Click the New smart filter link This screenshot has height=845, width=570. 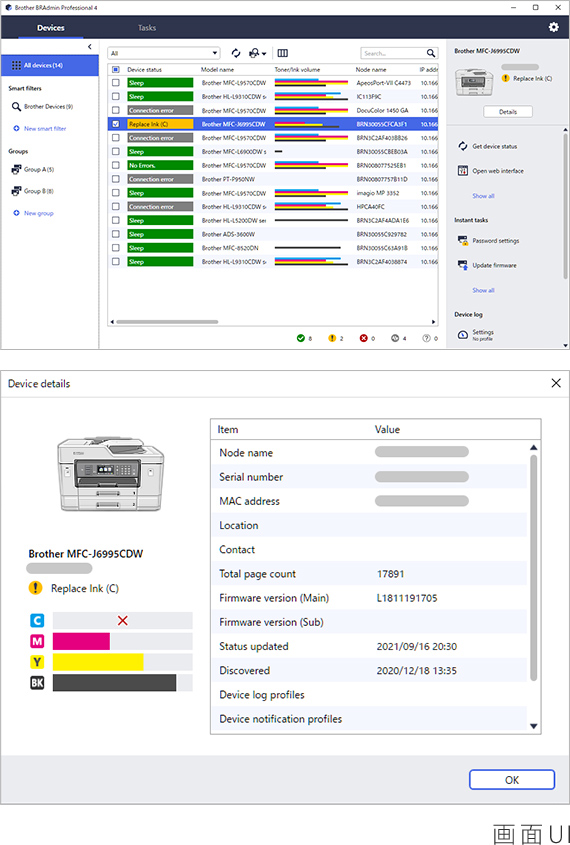pyautogui.click(x=45, y=128)
